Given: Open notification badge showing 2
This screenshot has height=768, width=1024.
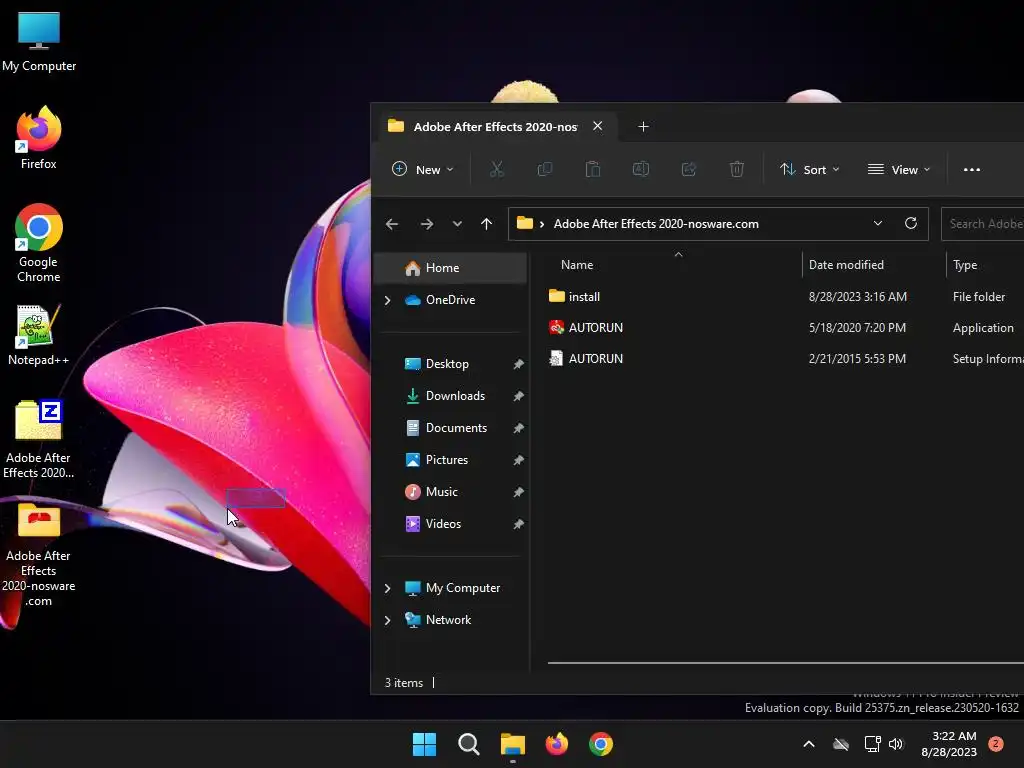Looking at the screenshot, I should tap(996, 744).
